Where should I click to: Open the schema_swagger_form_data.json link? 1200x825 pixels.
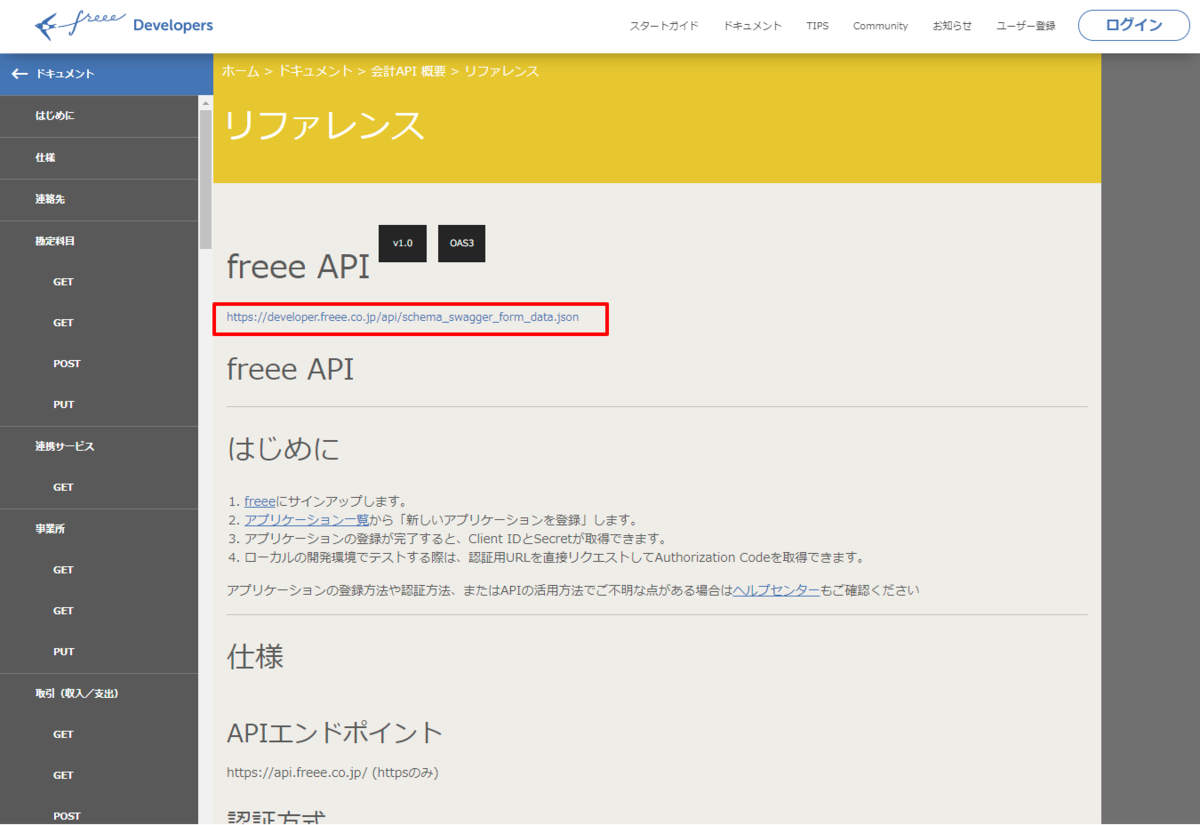click(x=402, y=317)
